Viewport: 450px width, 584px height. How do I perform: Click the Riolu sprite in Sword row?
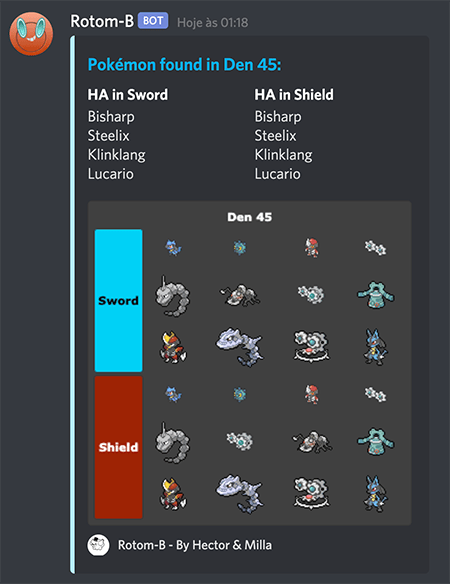(173, 248)
